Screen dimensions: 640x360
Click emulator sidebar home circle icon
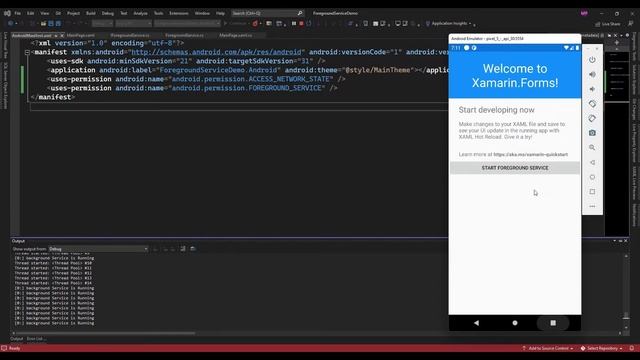pos(592,177)
